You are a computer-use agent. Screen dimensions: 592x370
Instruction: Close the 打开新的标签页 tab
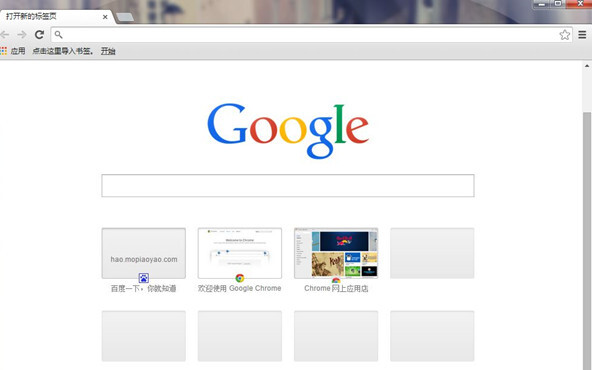point(105,17)
